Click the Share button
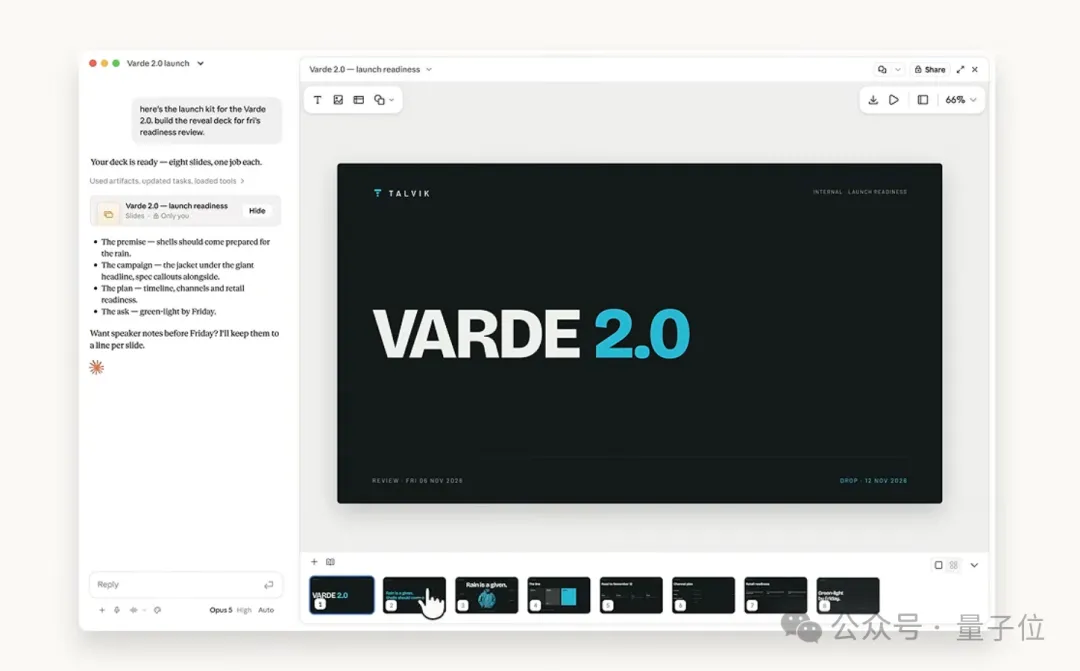The width and height of the screenshot is (1080, 671). click(x=930, y=70)
